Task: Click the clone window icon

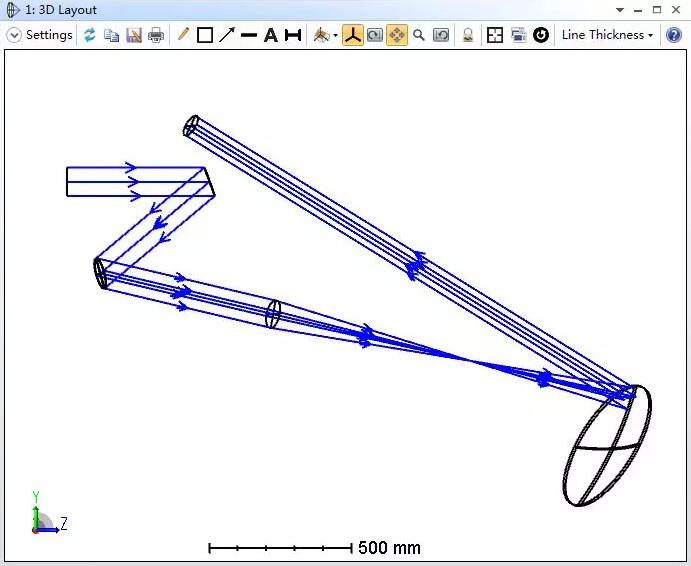Action: pyautogui.click(x=518, y=35)
